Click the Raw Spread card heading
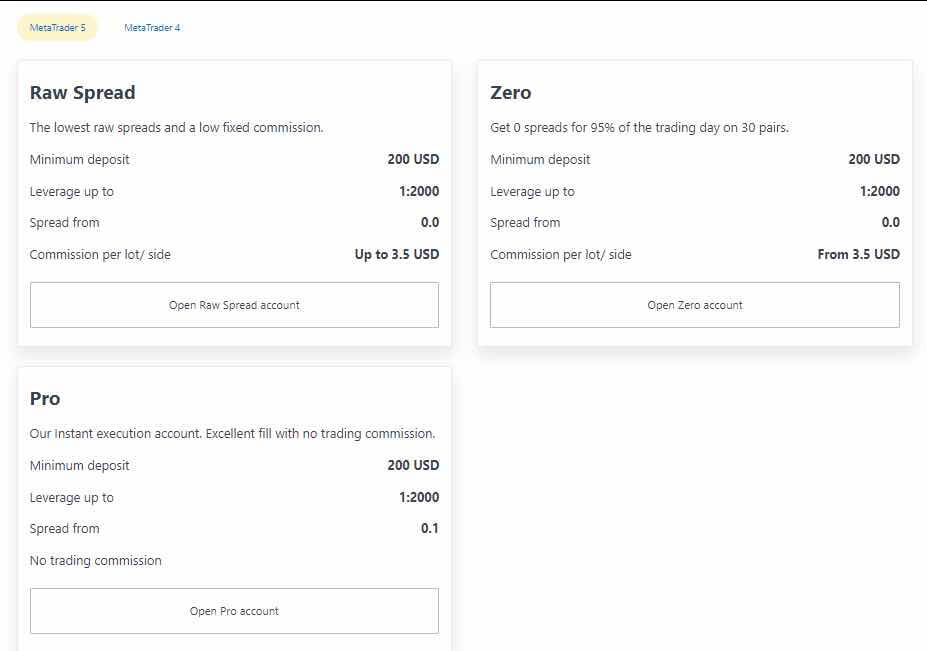Image resolution: width=927 pixels, height=651 pixels. [83, 92]
